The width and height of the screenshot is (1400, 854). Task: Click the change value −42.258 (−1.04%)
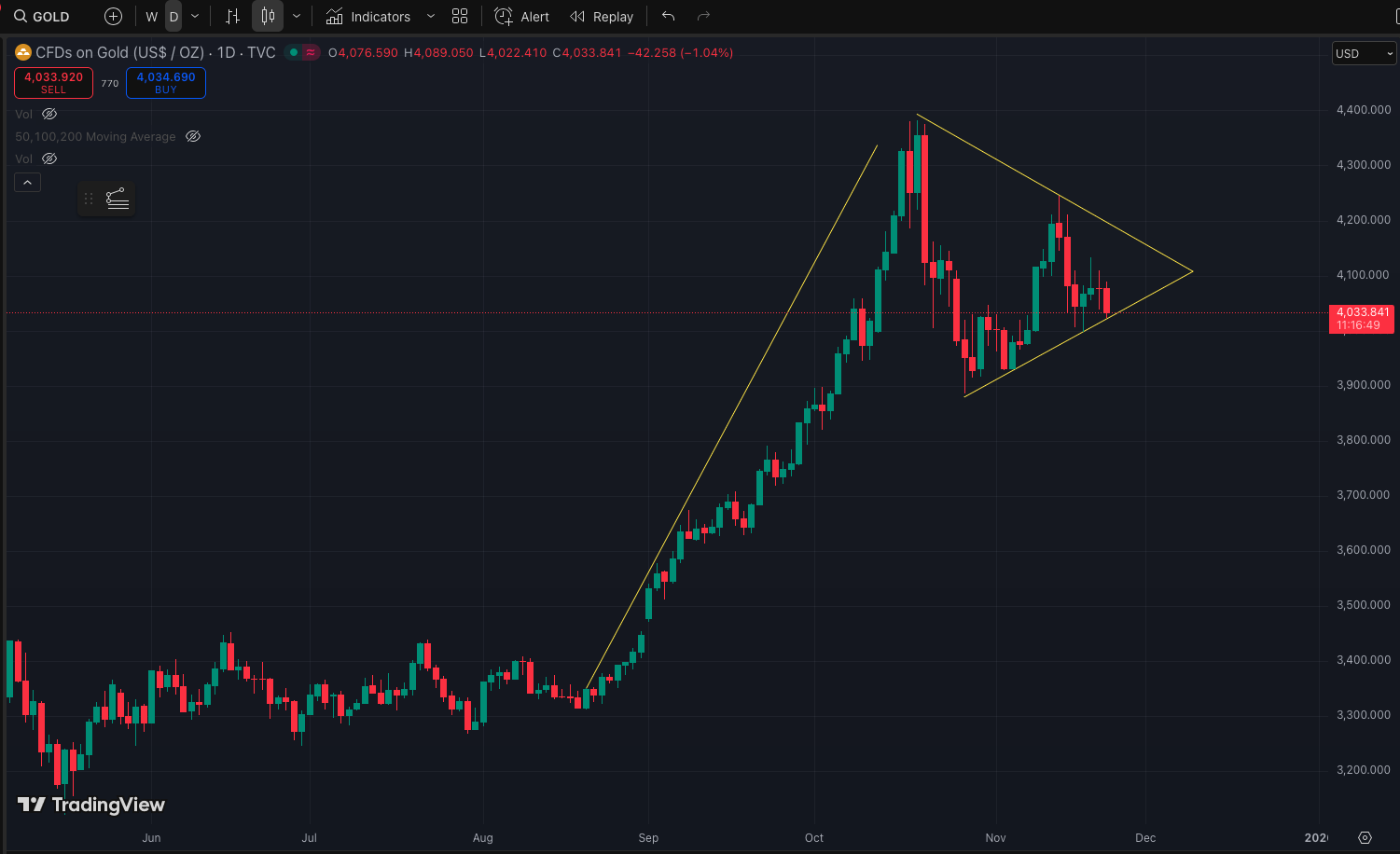coord(681,53)
